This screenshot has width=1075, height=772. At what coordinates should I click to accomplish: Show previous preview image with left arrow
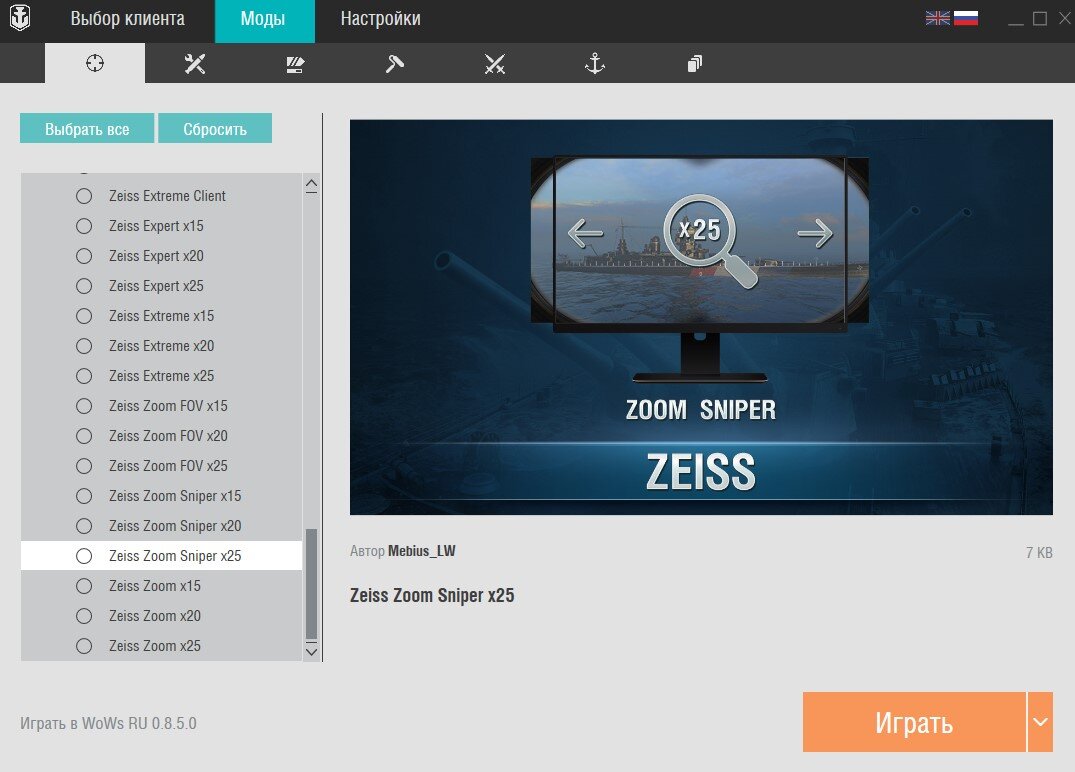[x=585, y=233]
